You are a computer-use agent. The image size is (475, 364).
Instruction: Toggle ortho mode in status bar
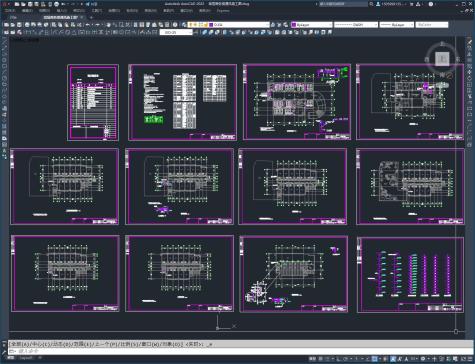(x=338, y=359)
